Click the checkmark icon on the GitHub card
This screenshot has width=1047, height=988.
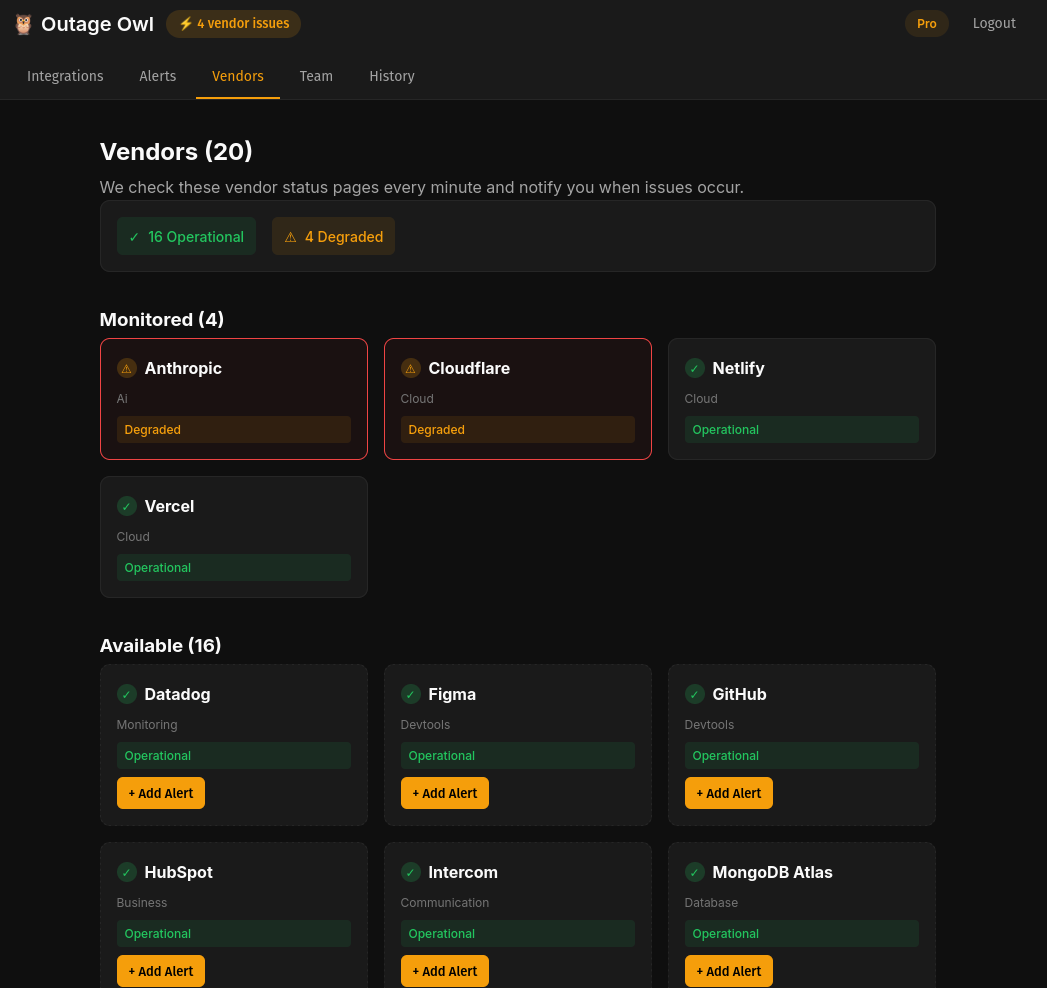point(694,694)
